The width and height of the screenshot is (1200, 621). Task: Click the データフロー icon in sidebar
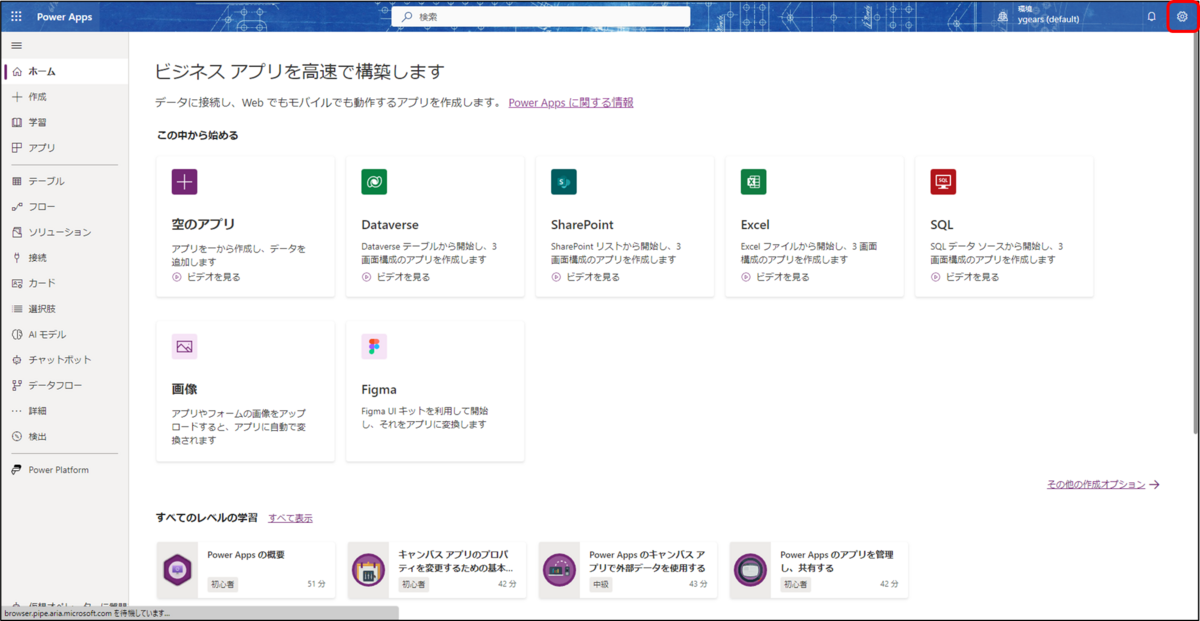[x=17, y=385]
